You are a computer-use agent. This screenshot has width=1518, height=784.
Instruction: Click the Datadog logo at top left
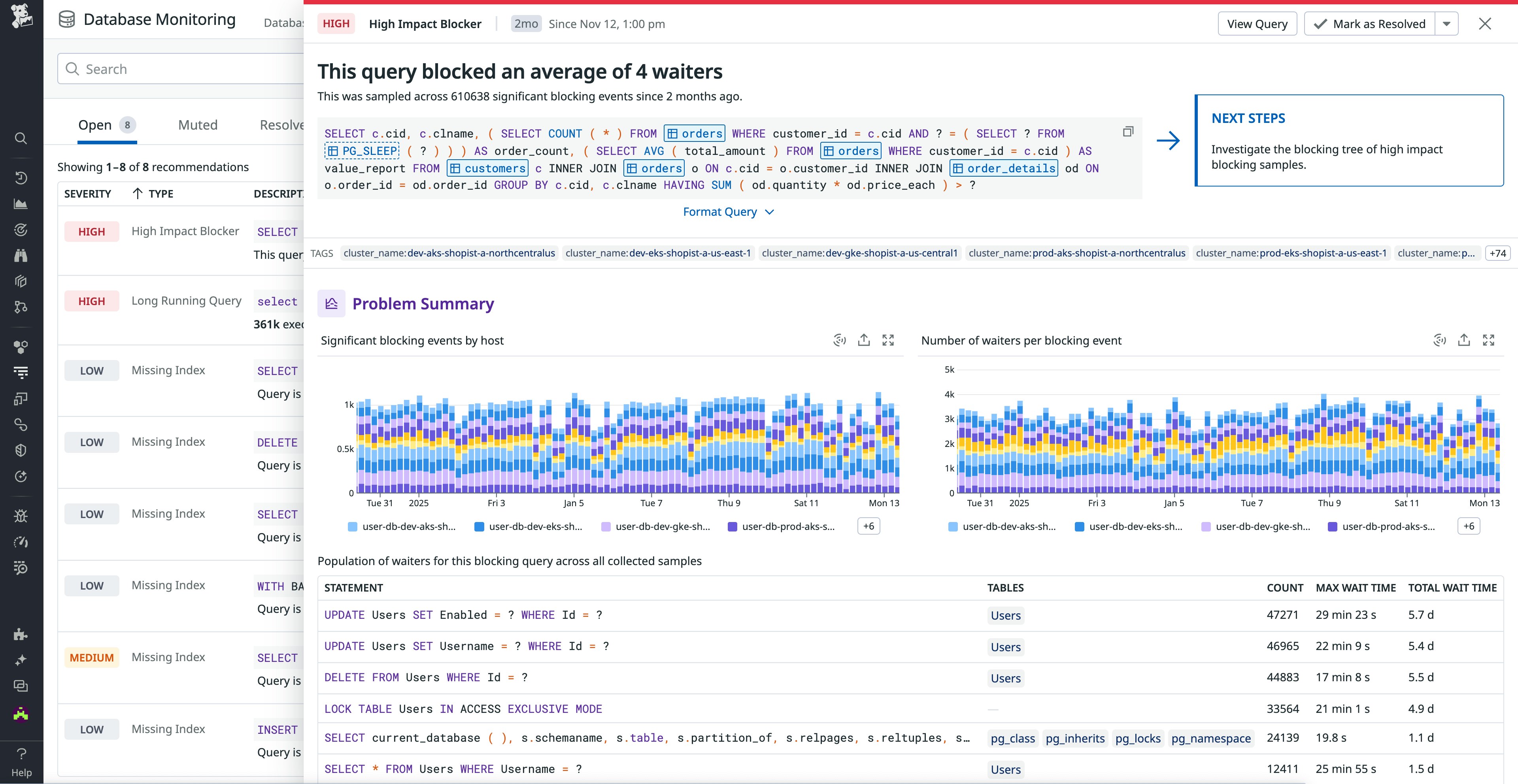tap(21, 16)
